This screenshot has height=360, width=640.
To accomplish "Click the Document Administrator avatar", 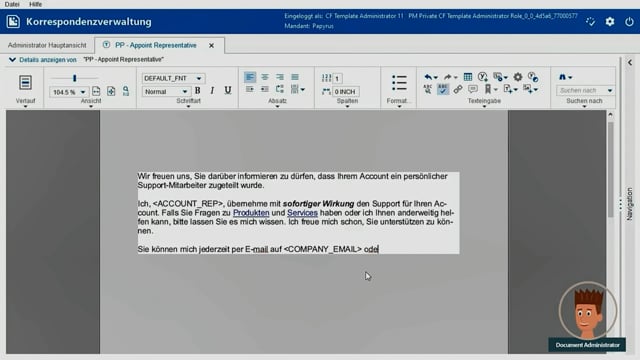I will pos(588,310).
